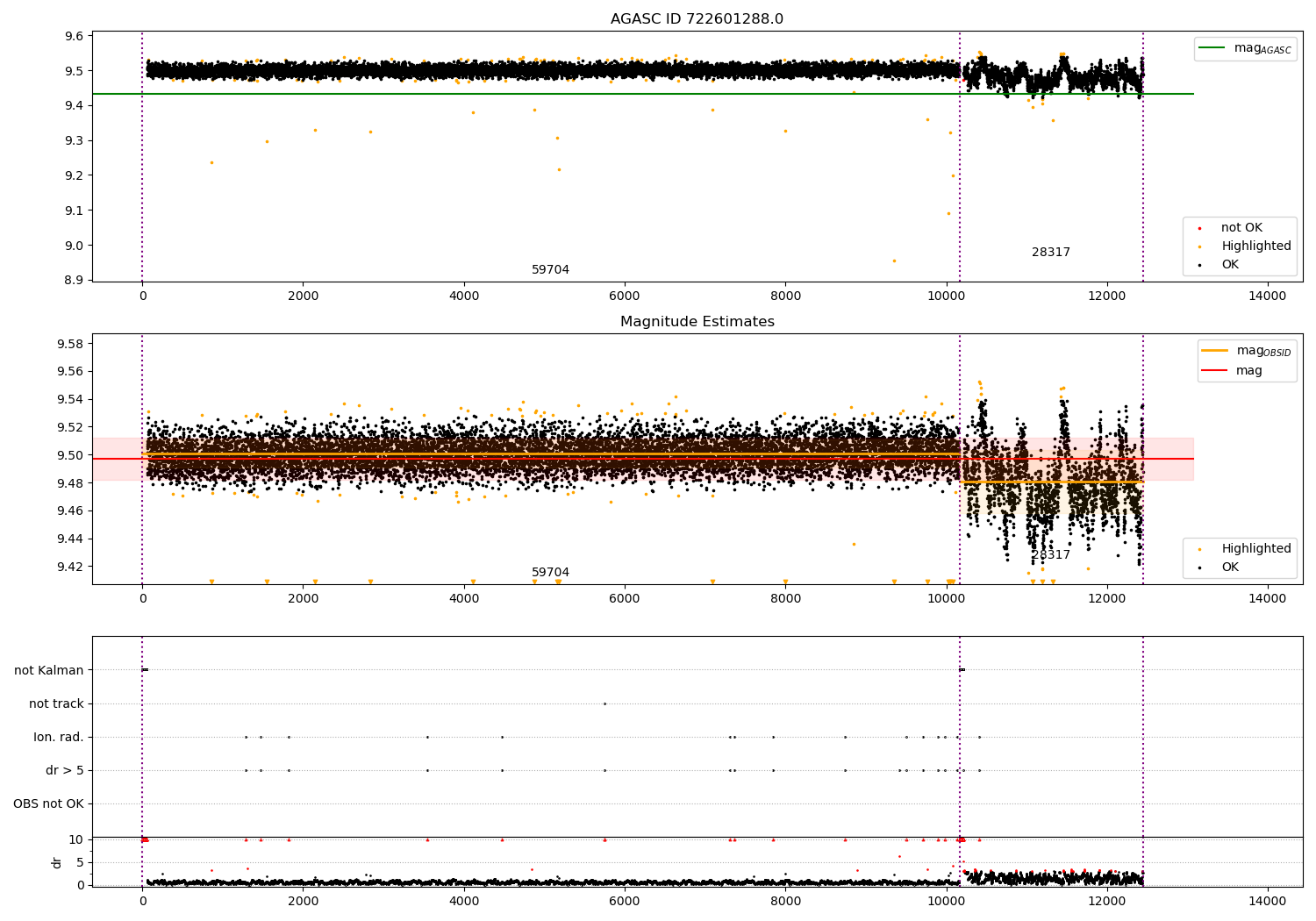Click the 'dr' y-axis label of the bottom plot

[x=57, y=862]
